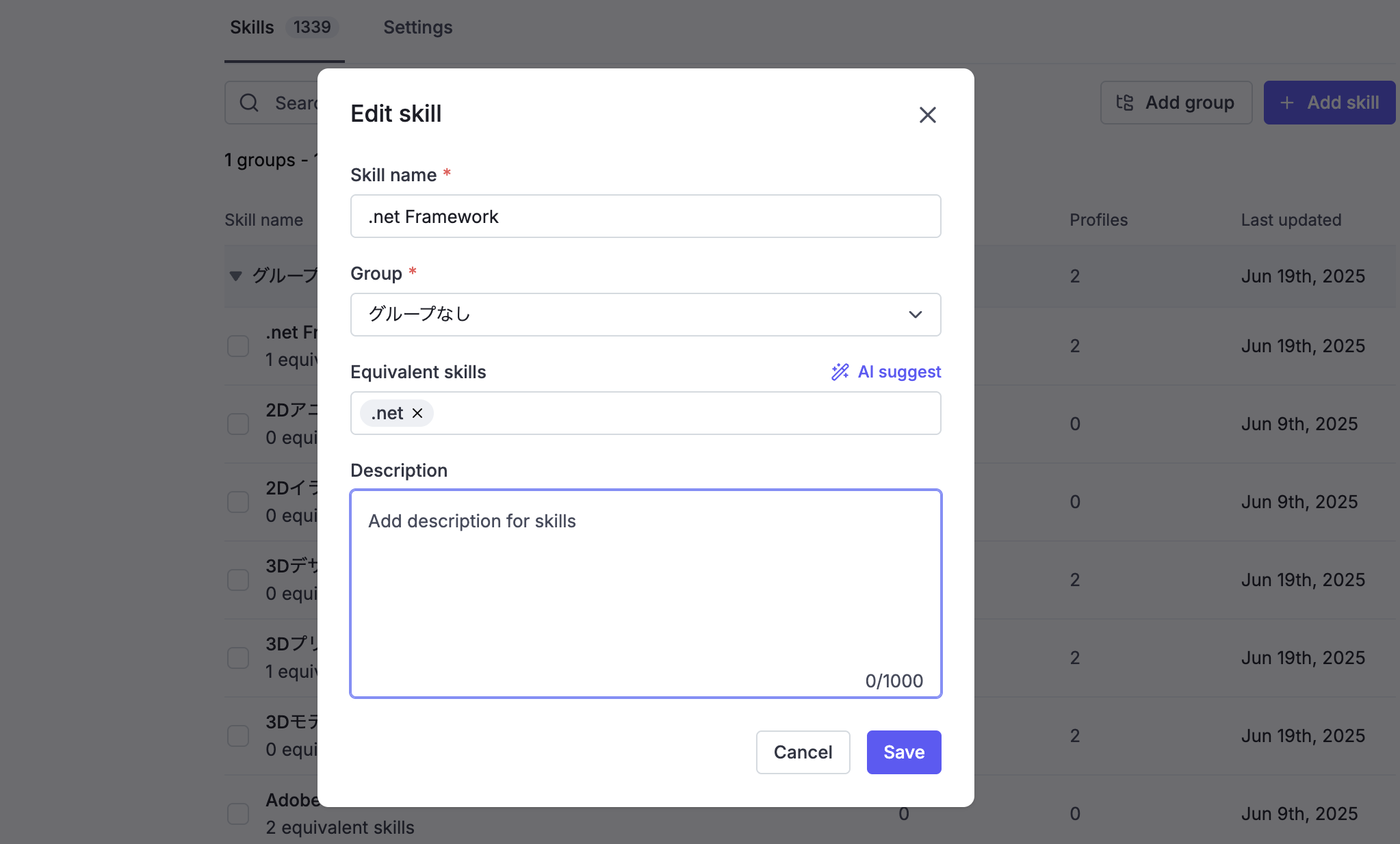This screenshot has width=1400, height=844.
Task: Click the Last updated column header
Action: click(x=1291, y=220)
